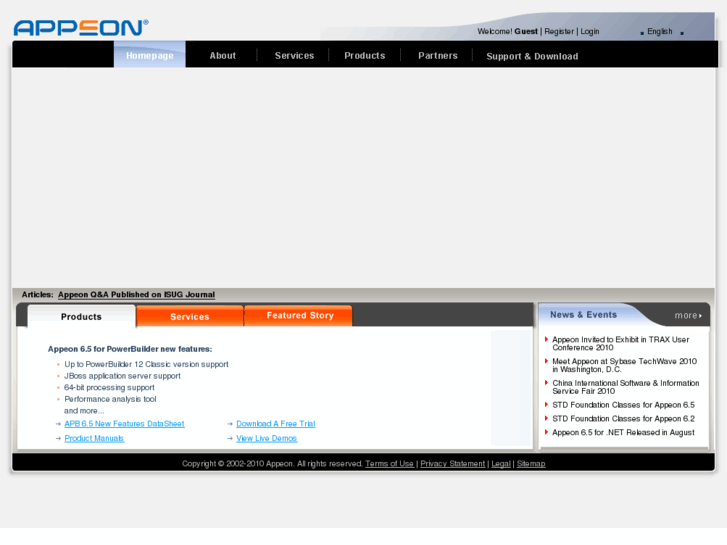Viewport: 727px width, 545px height.
Task: Open STD Foundation Classes for Appeon 6.2
Action: pyautogui.click(x=623, y=419)
